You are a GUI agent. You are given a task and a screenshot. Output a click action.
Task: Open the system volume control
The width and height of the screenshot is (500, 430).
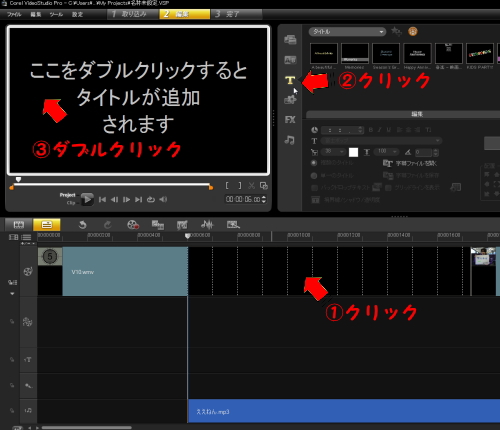163,199
